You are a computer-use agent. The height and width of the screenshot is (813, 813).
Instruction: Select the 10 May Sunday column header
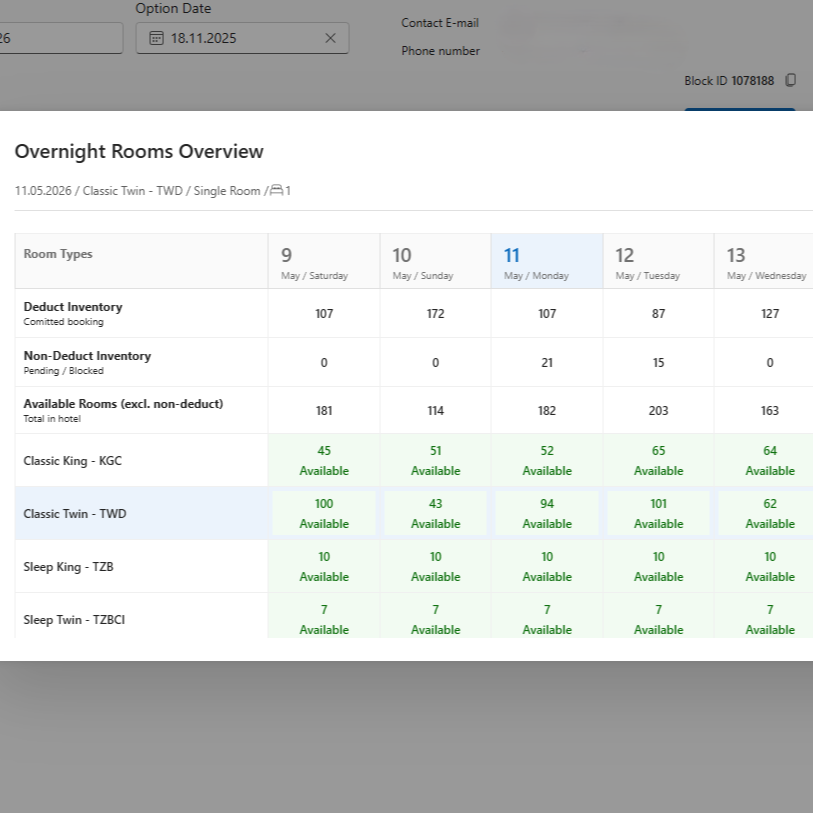coord(436,261)
